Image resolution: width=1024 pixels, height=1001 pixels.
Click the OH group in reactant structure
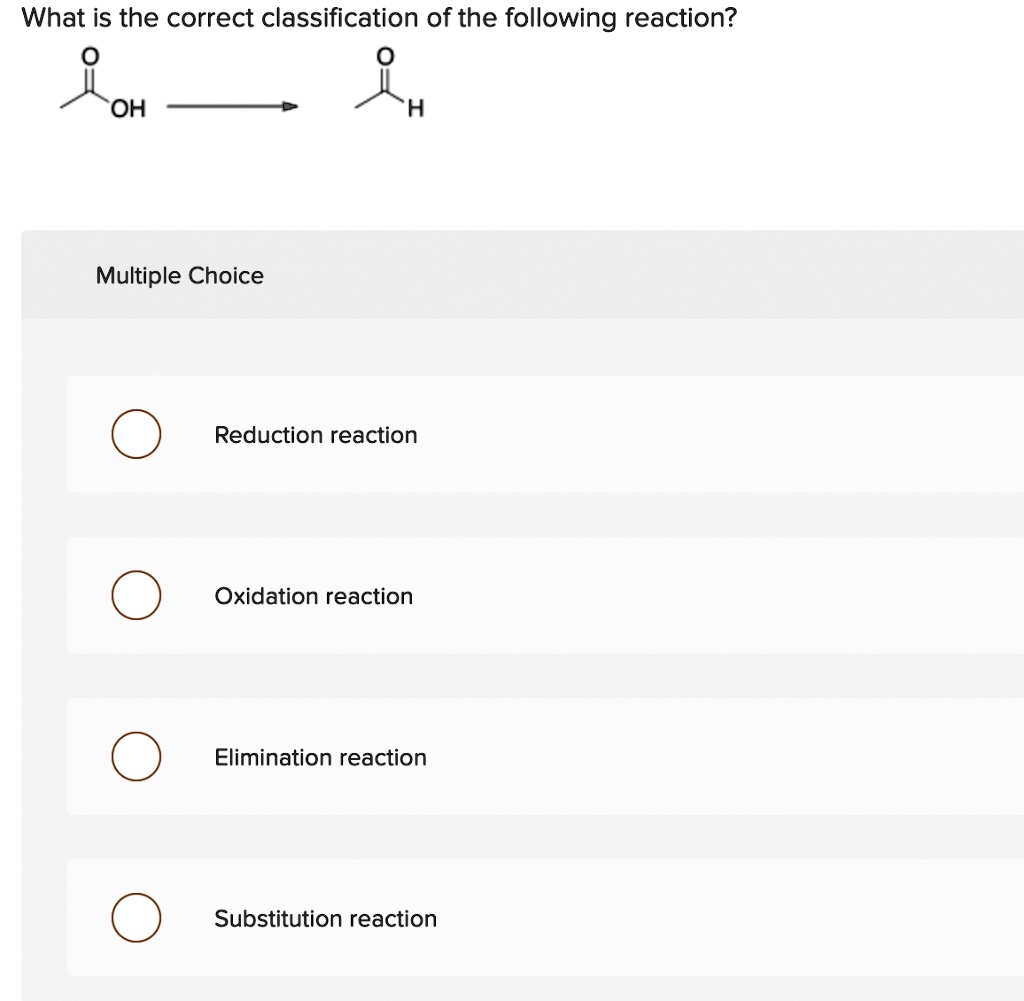tap(130, 107)
